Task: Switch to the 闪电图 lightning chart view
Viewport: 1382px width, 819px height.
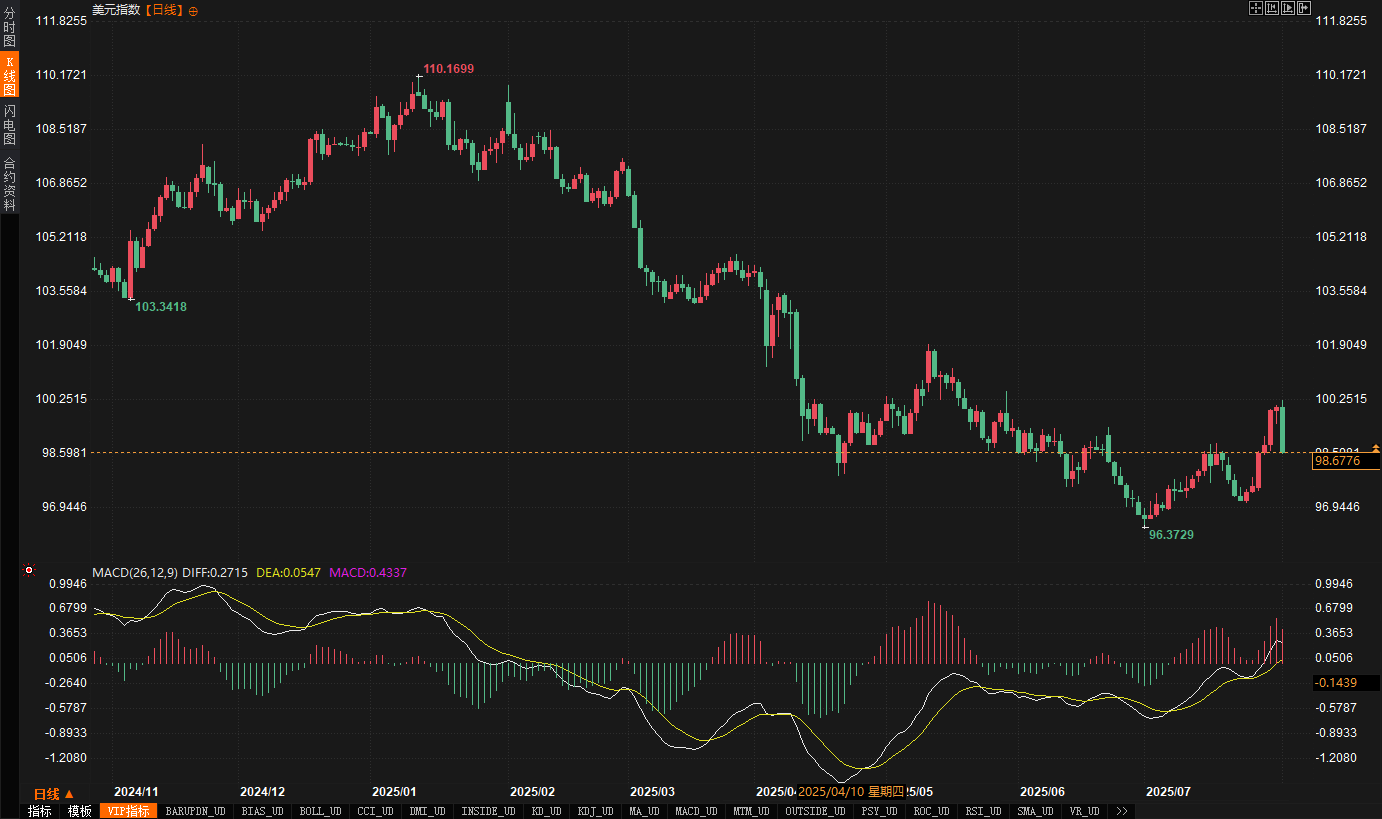Action: pyautogui.click(x=10, y=124)
